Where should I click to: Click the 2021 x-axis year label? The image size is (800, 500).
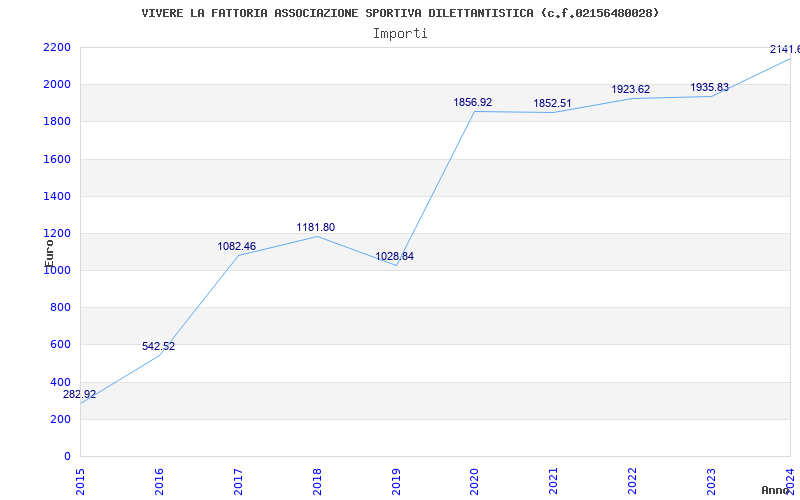point(554,482)
